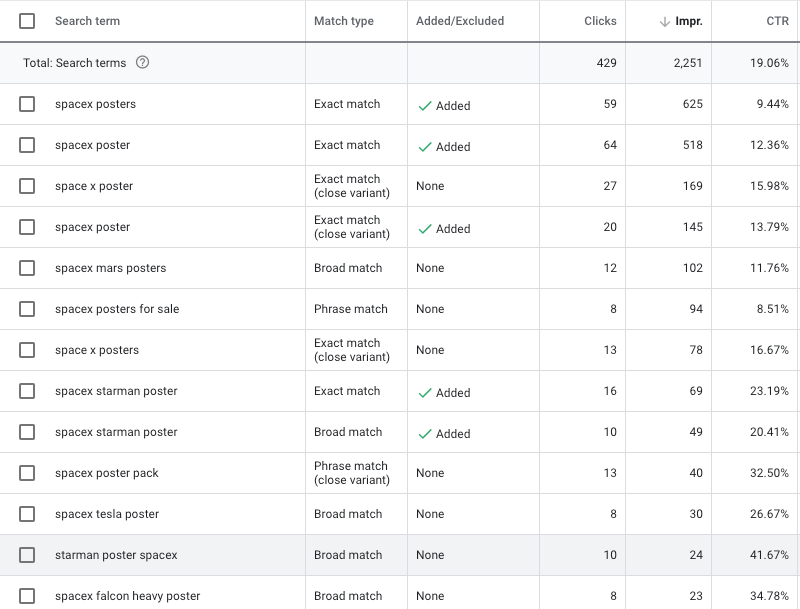Screen dimensions: 800x609
Task: Click the impressions value 102
Action: coord(692,268)
